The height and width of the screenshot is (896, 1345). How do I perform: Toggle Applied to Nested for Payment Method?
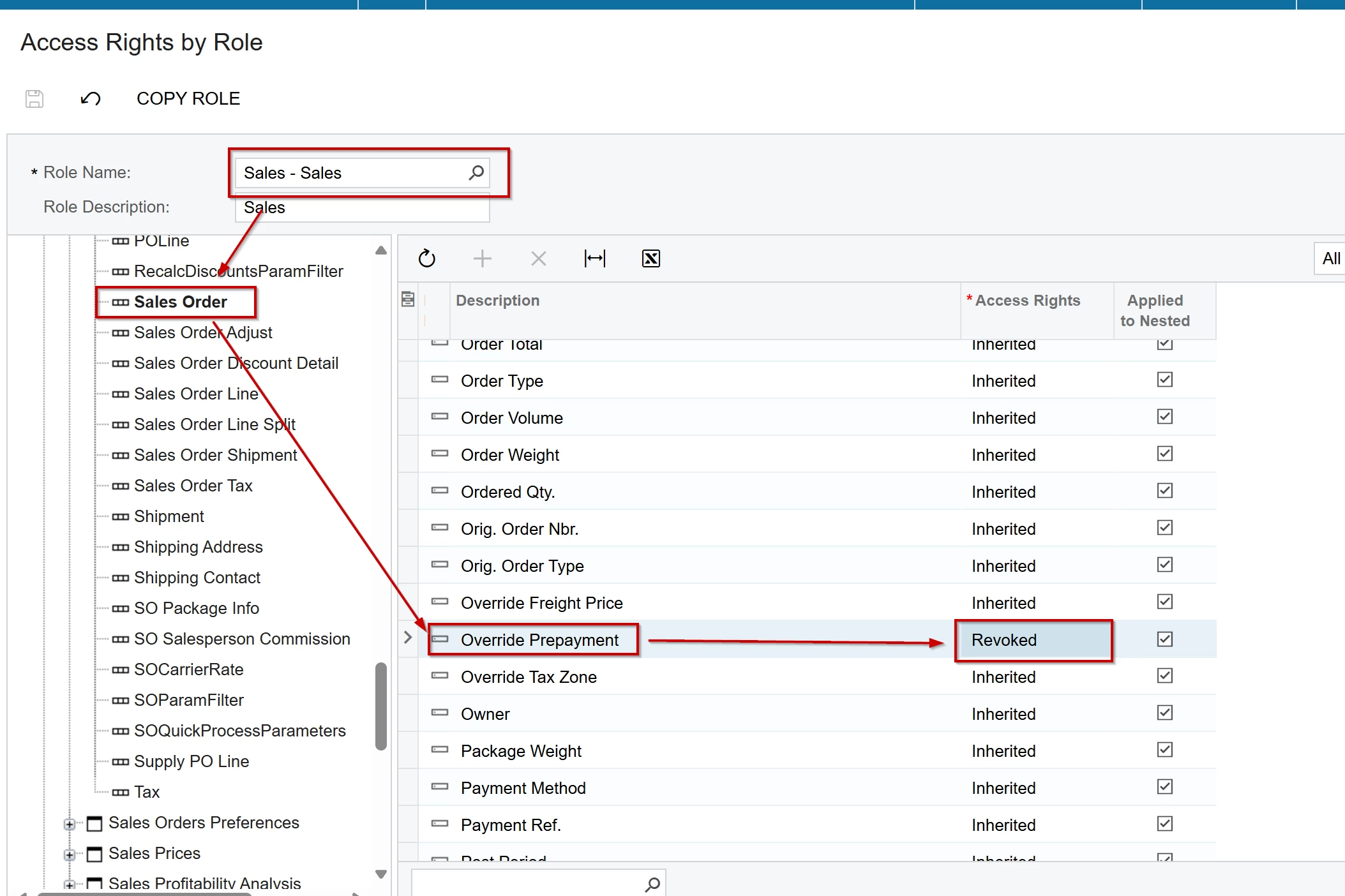pyautogui.click(x=1164, y=788)
